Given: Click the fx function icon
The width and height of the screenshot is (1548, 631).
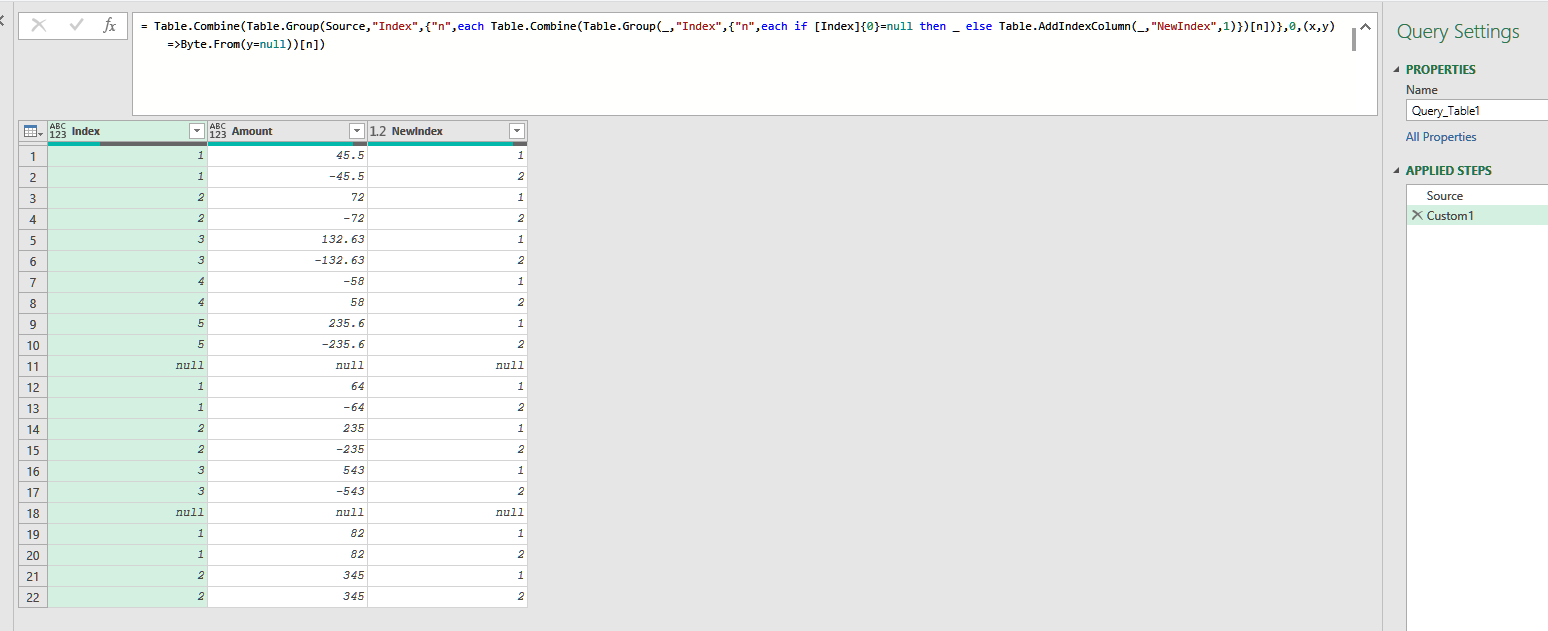Looking at the screenshot, I should click(110, 26).
